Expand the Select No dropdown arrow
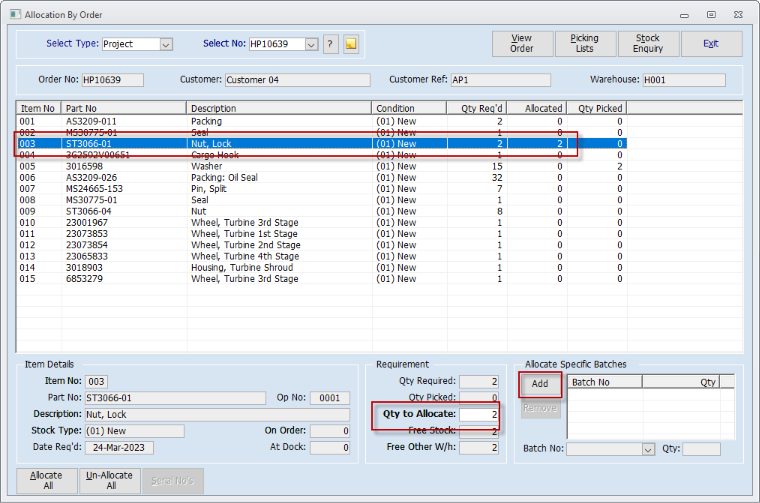 311,44
